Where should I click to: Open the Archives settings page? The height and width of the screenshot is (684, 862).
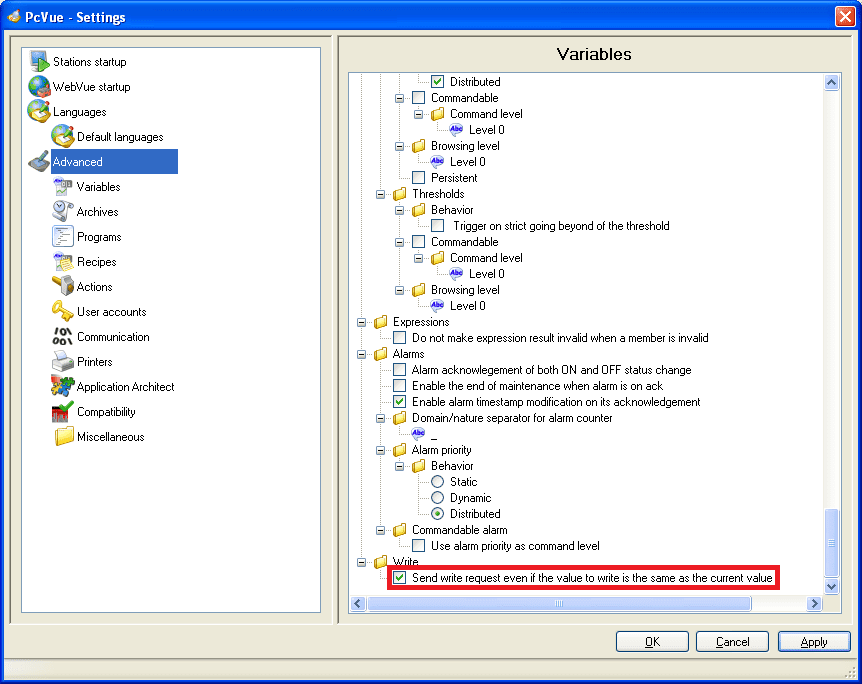(x=100, y=211)
